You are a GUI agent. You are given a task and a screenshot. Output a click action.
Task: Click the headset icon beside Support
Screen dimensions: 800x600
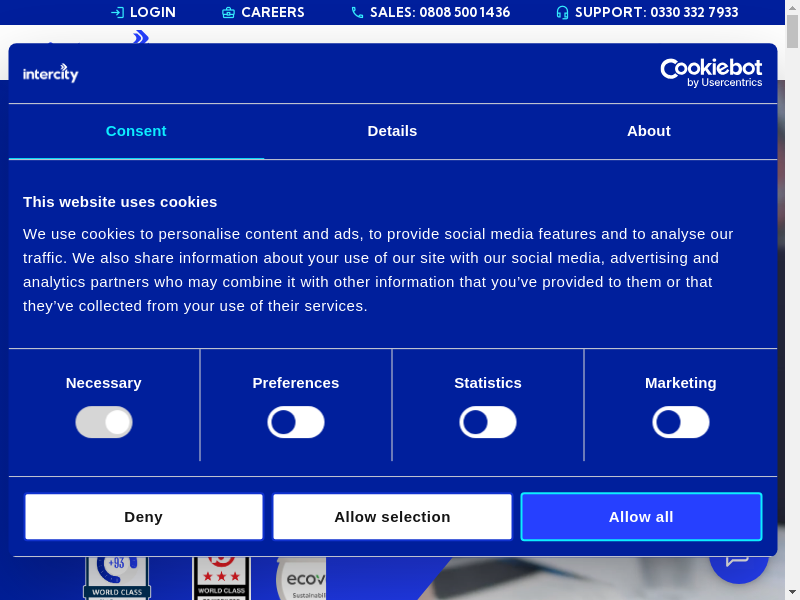562,13
